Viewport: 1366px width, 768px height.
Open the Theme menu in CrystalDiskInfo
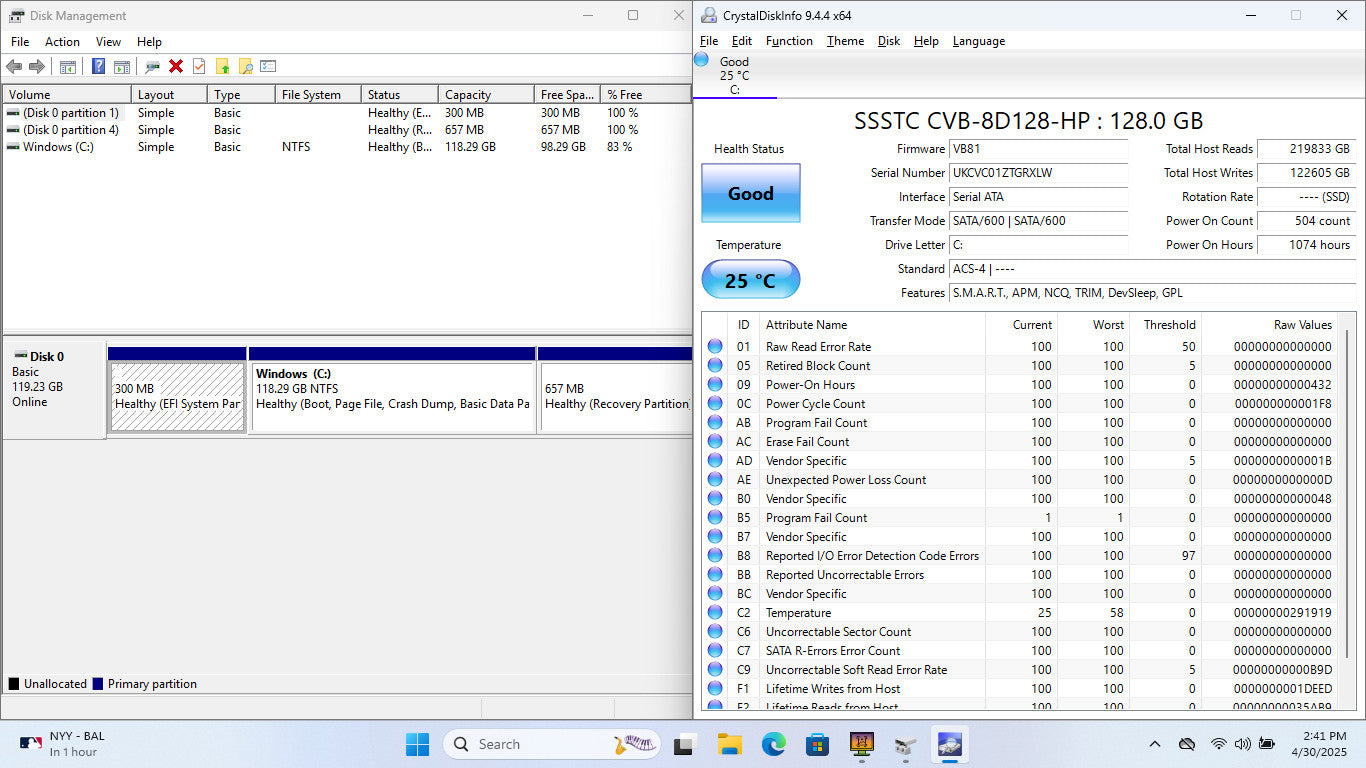tap(845, 41)
